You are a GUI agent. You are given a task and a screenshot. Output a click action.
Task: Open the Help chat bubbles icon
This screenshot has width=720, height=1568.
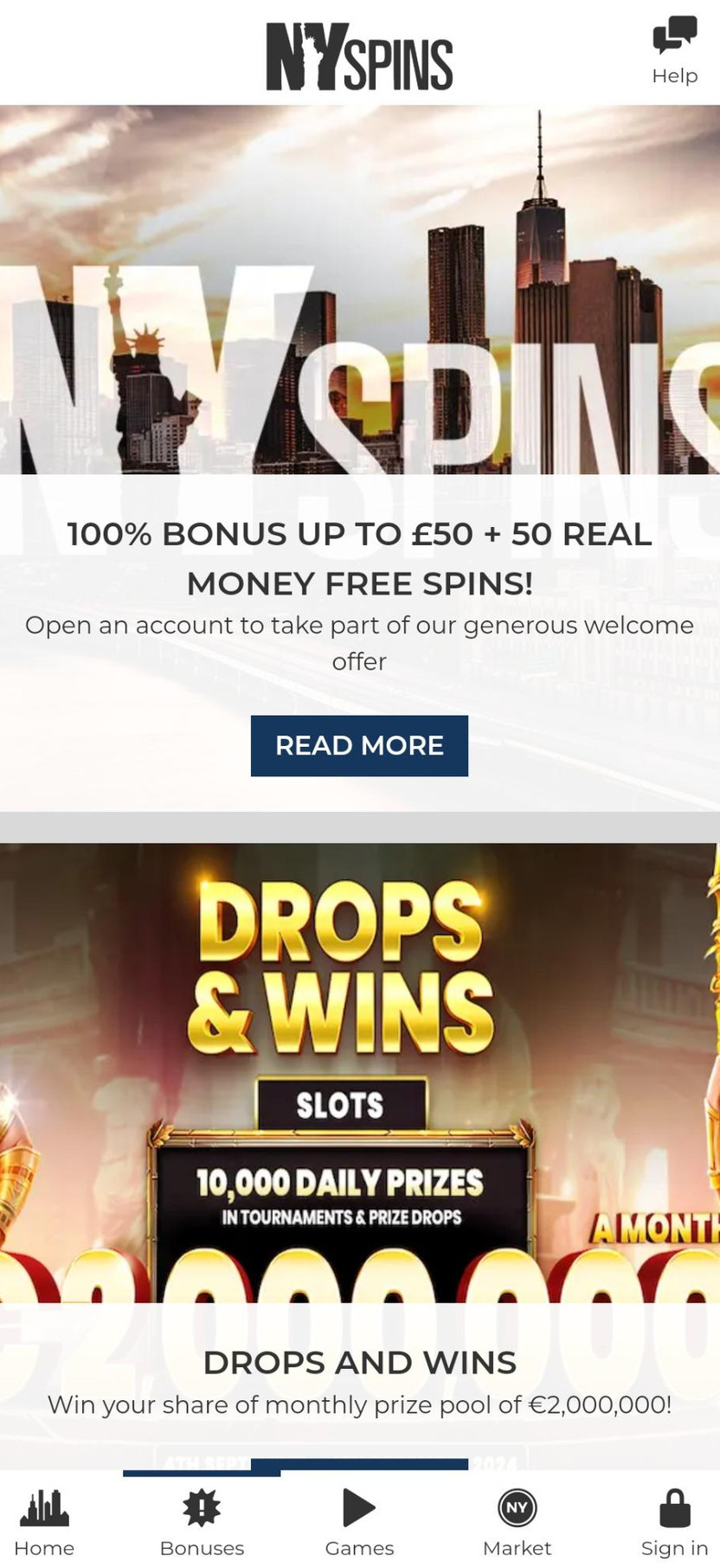pyautogui.click(x=674, y=35)
